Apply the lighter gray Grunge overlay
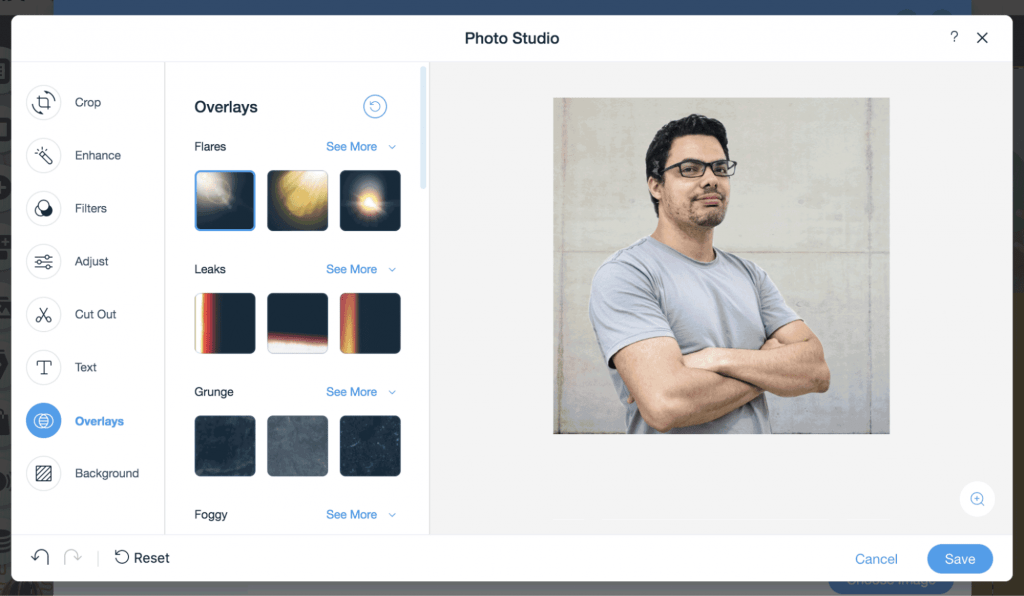1024x596 pixels. click(x=297, y=446)
